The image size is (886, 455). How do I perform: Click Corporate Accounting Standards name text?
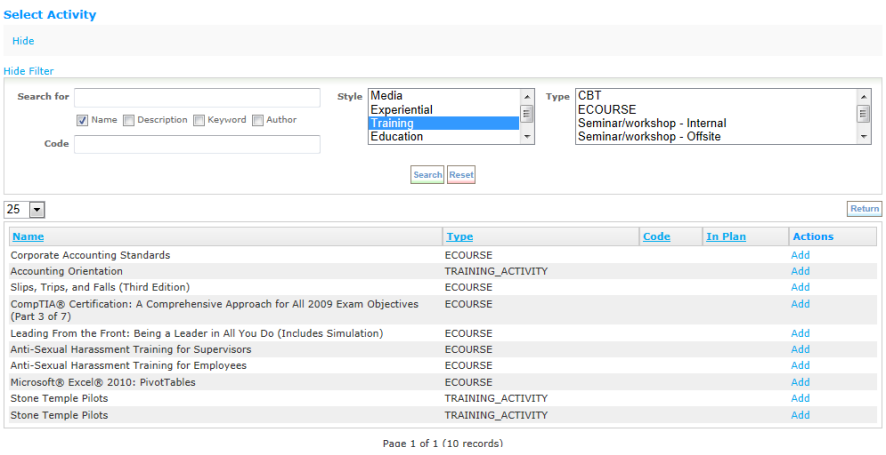click(90, 255)
